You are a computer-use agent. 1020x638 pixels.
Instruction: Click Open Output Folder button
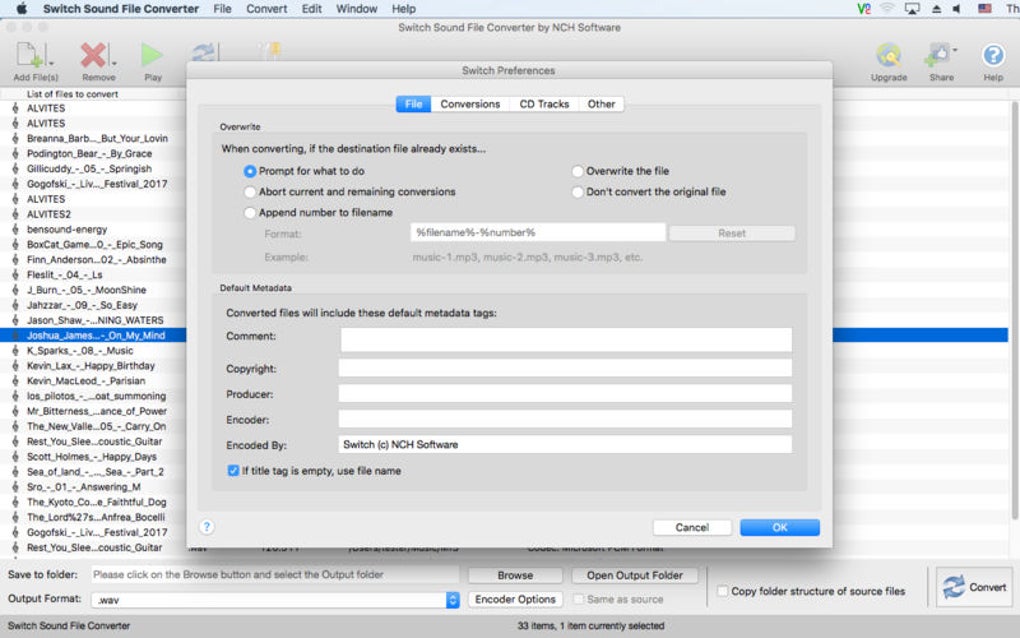(x=635, y=576)
